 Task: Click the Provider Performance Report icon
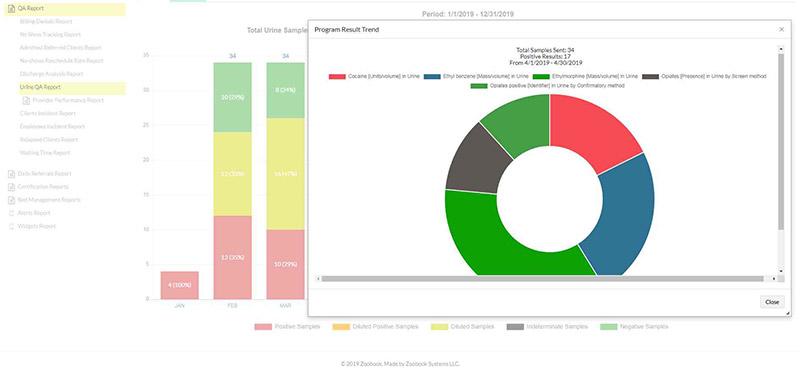pos(26,100)
